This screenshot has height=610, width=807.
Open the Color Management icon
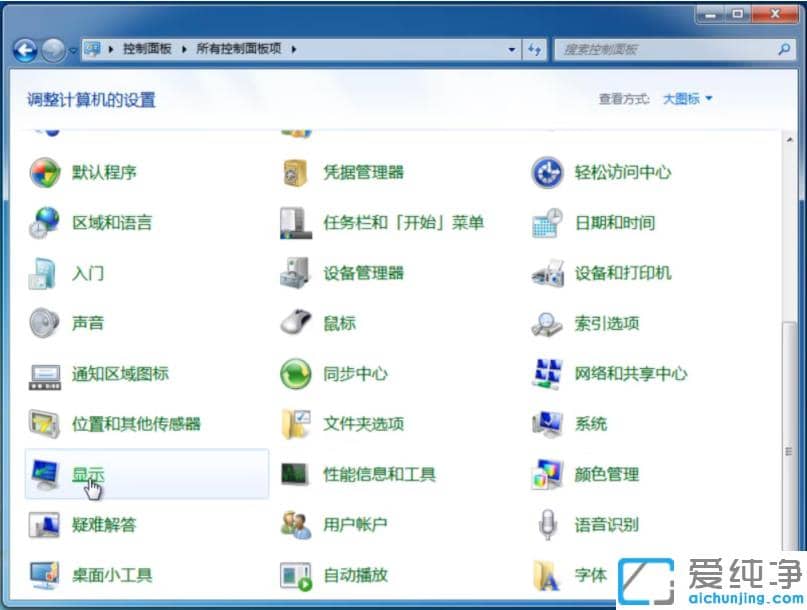click(x=607, y=474)
